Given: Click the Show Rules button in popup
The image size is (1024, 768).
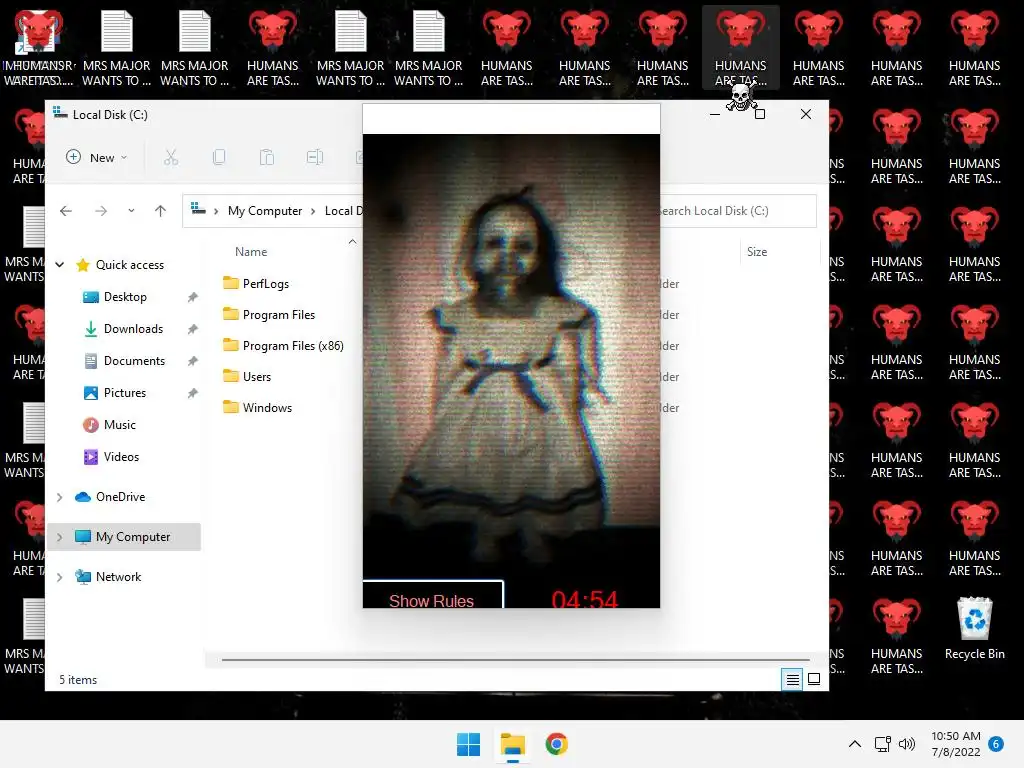Looking at the screenshot, I should coord(432,595).
